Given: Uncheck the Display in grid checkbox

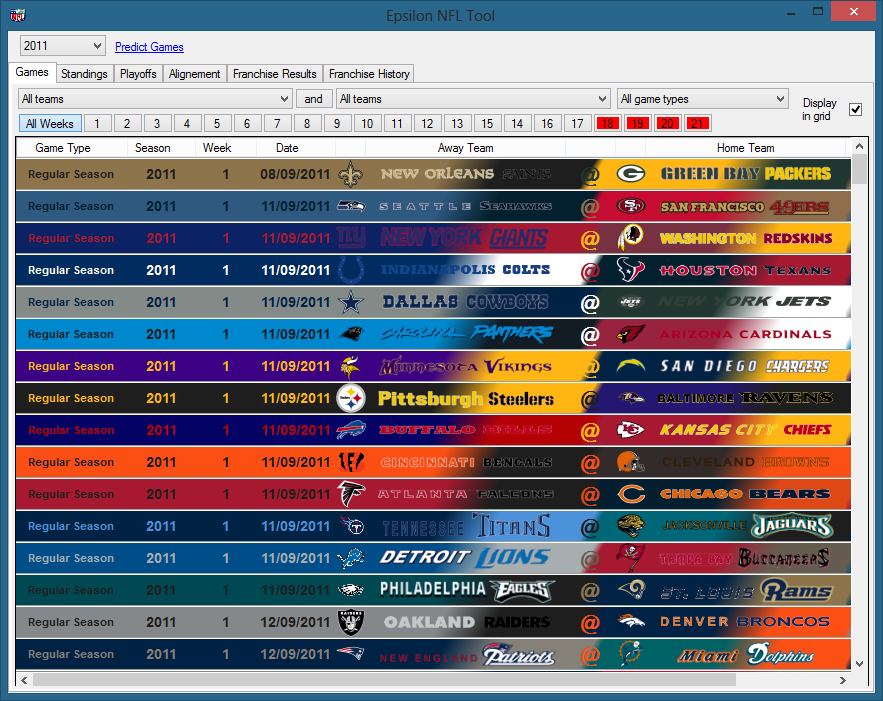Looking at the screenshot, I should 855,109.
